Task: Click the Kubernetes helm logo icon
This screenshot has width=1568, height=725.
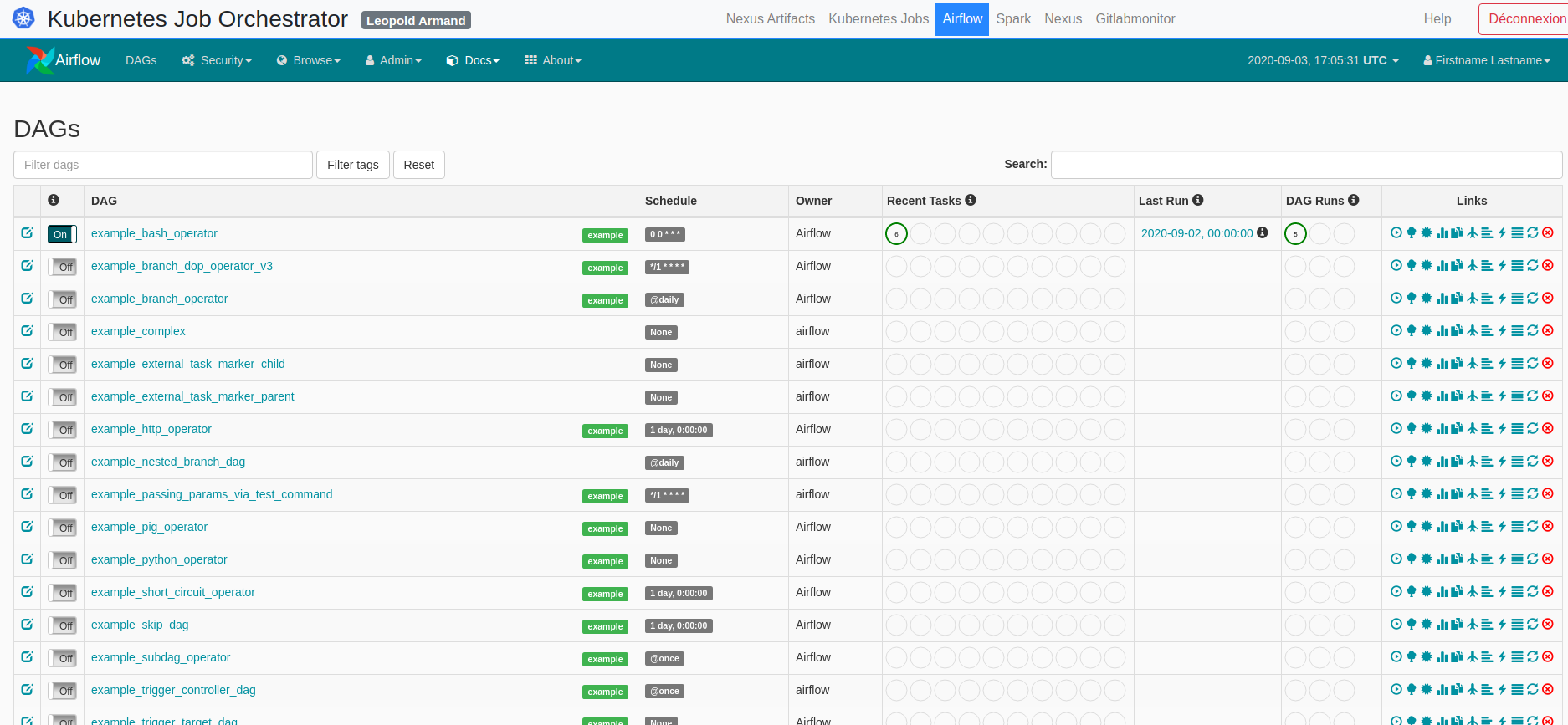Action: (x=23, y=18)
